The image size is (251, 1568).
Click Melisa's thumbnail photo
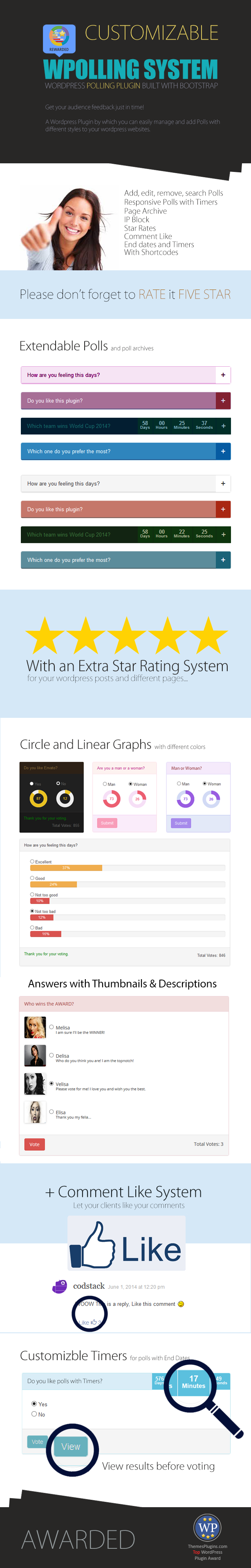point(35,1027)
